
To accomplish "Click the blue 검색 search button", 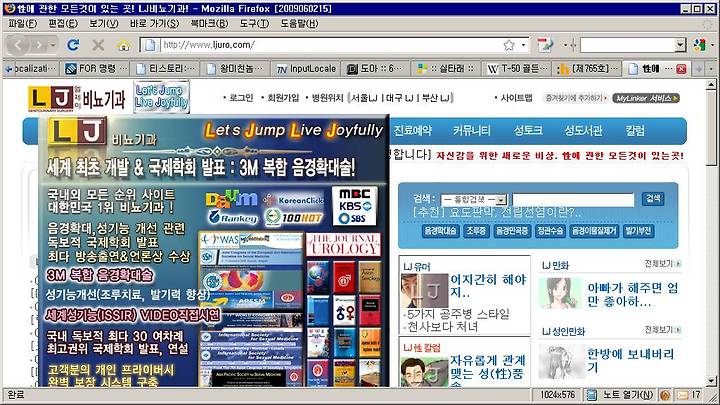I will click(652, 199).
